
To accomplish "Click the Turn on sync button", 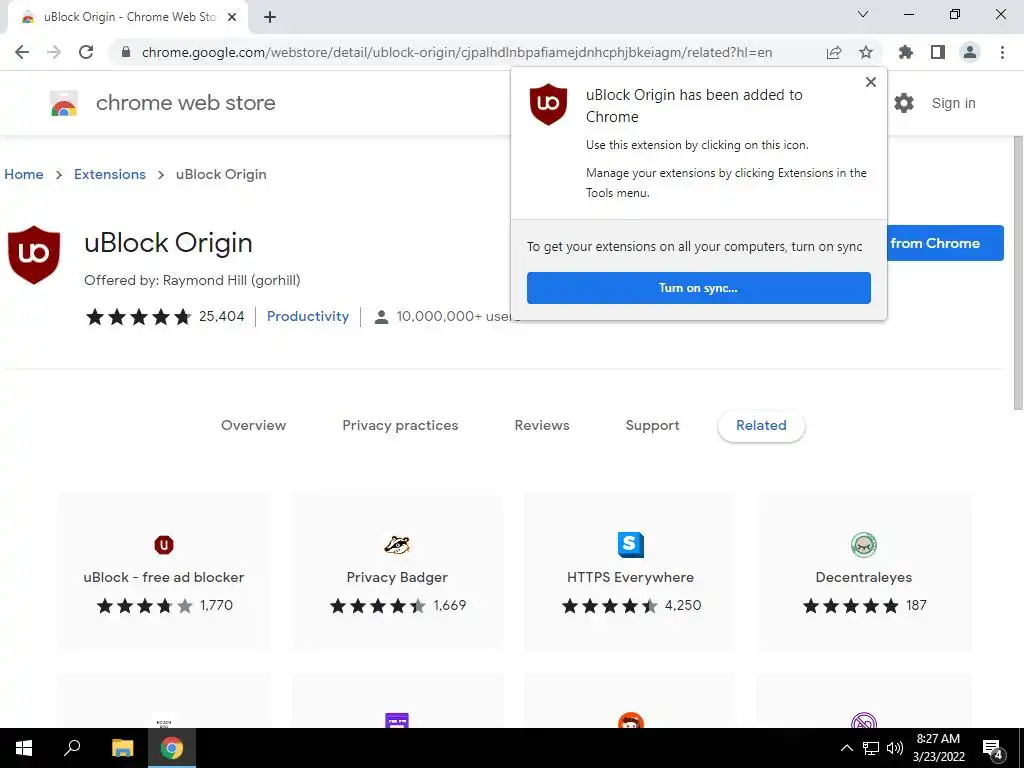I will click(699, 288).
